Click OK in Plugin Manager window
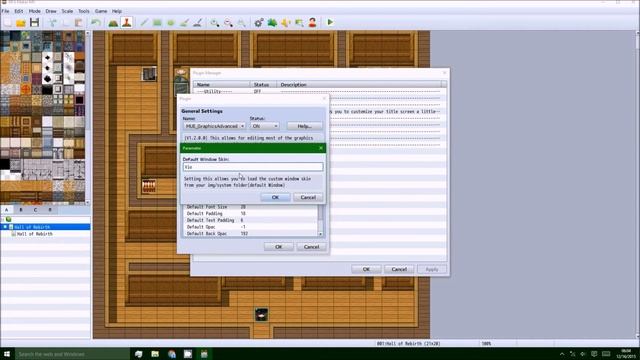This screenshot has width=640, height=360. pos(366,269)
